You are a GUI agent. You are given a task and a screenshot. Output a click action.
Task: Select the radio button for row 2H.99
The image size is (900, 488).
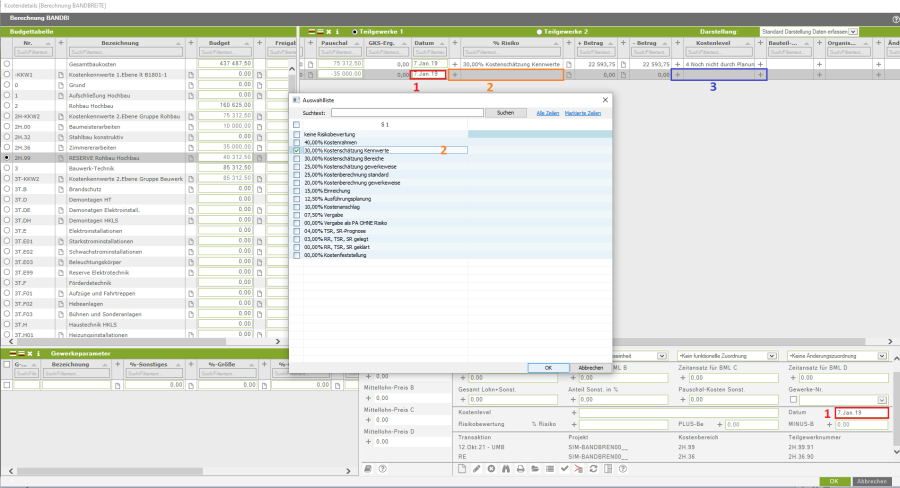coord(7,158)
